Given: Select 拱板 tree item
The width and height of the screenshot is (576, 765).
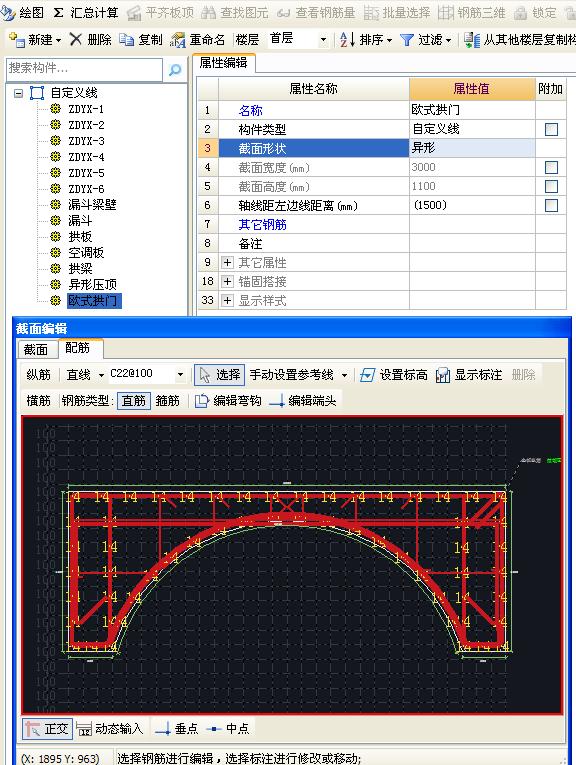Looking at the screenshot, I should pyautogui.click(x=80, y=237).
